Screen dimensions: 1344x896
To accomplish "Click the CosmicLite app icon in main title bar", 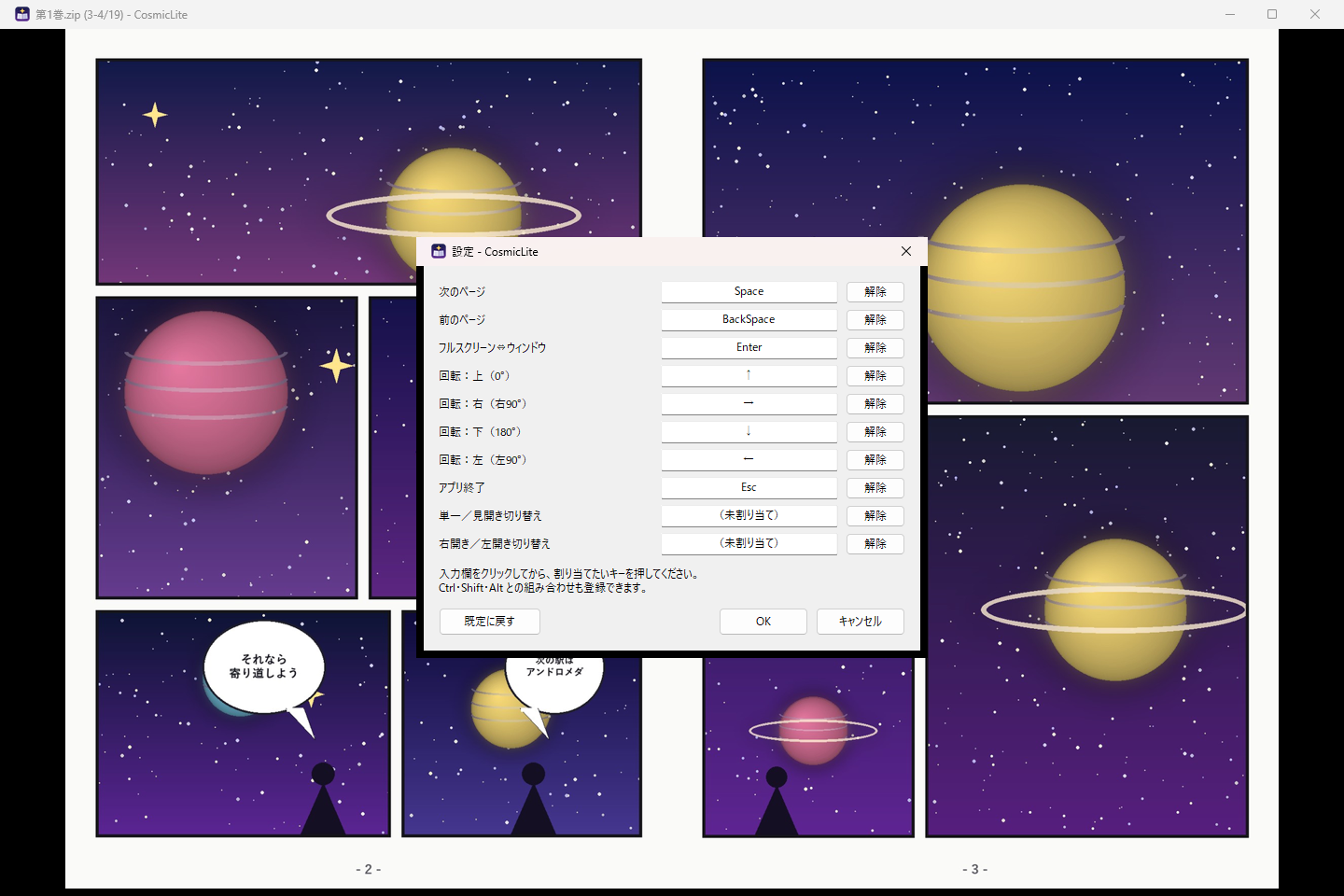I will coord(22,14).
